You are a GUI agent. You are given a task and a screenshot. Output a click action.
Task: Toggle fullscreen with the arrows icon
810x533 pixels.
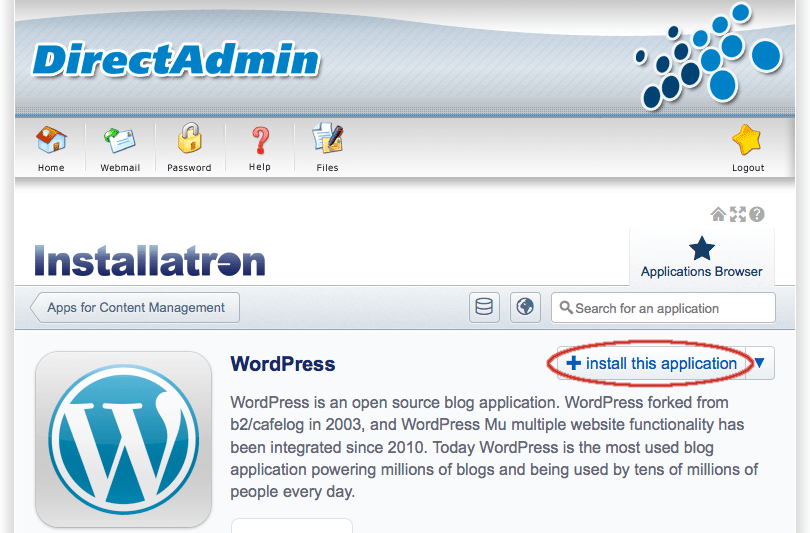pyautogui.click(x=738, y=214)
